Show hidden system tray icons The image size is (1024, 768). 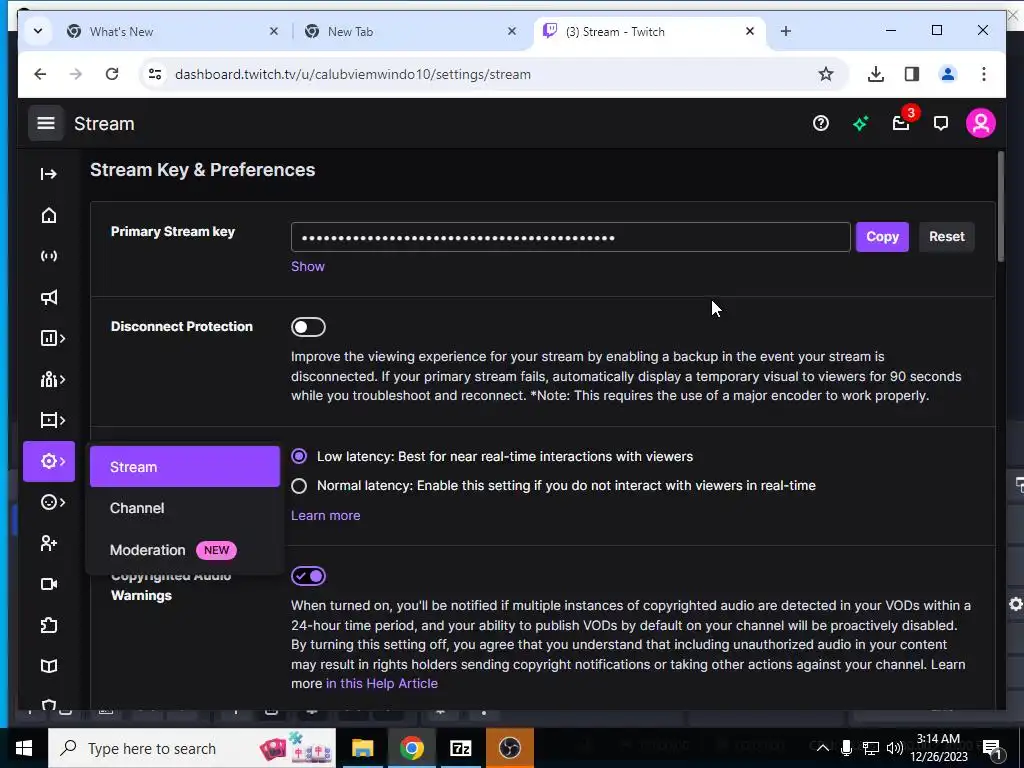(823, 748)
